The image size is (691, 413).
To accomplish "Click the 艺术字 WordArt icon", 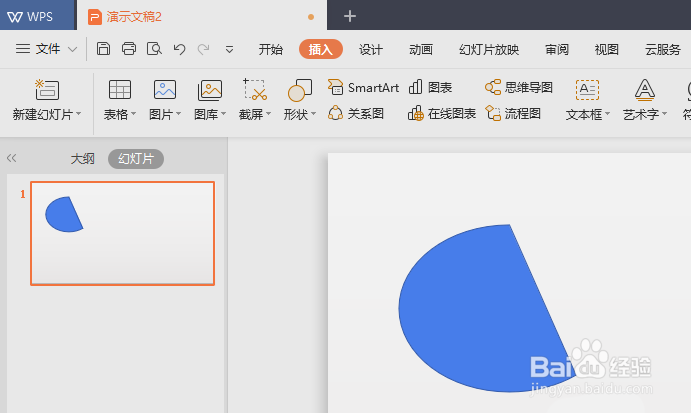I will [x=645, y=90].
